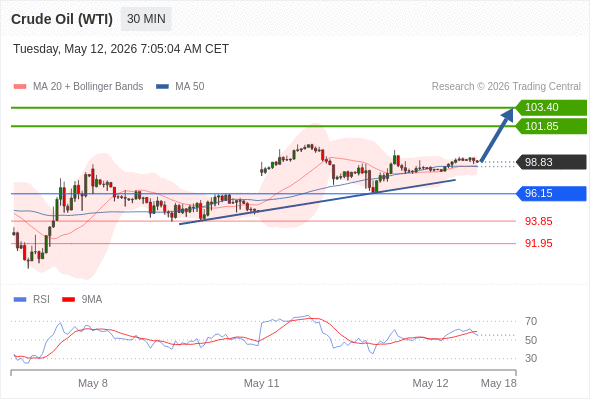Click the 98.83 current price tag

pos(551,162)
